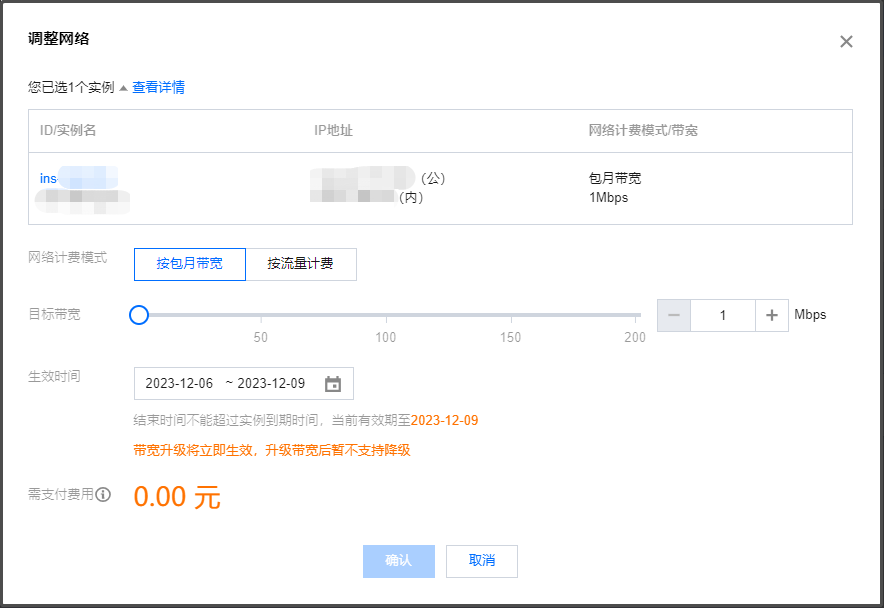Click the info icon beside 需支付费用
Viewport: 884px width, 608px height.
103,494
